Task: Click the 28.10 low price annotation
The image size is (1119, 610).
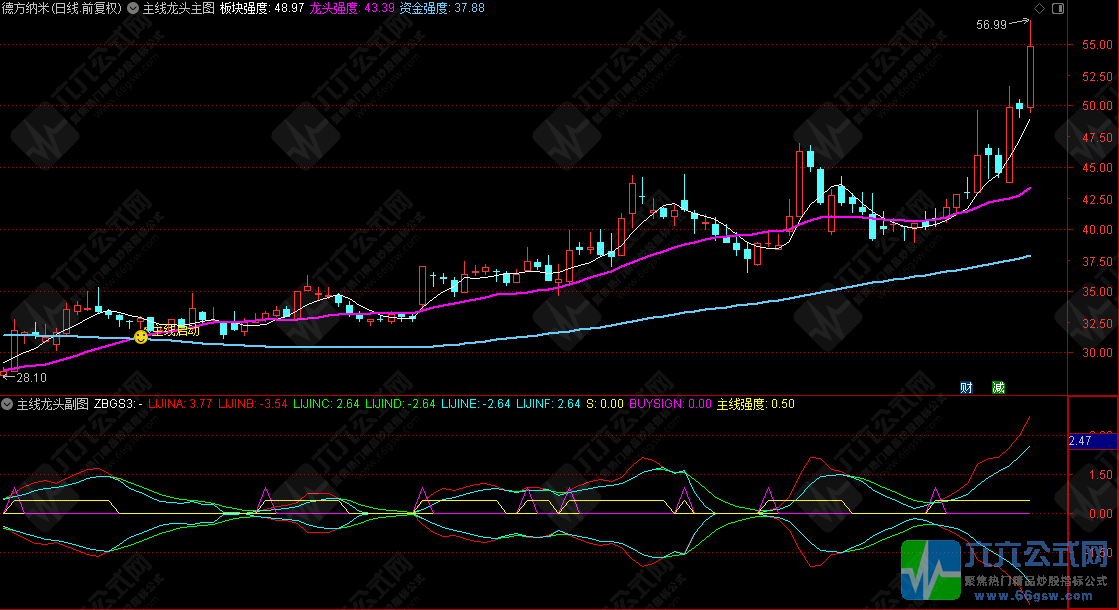Action: point(32,377)
